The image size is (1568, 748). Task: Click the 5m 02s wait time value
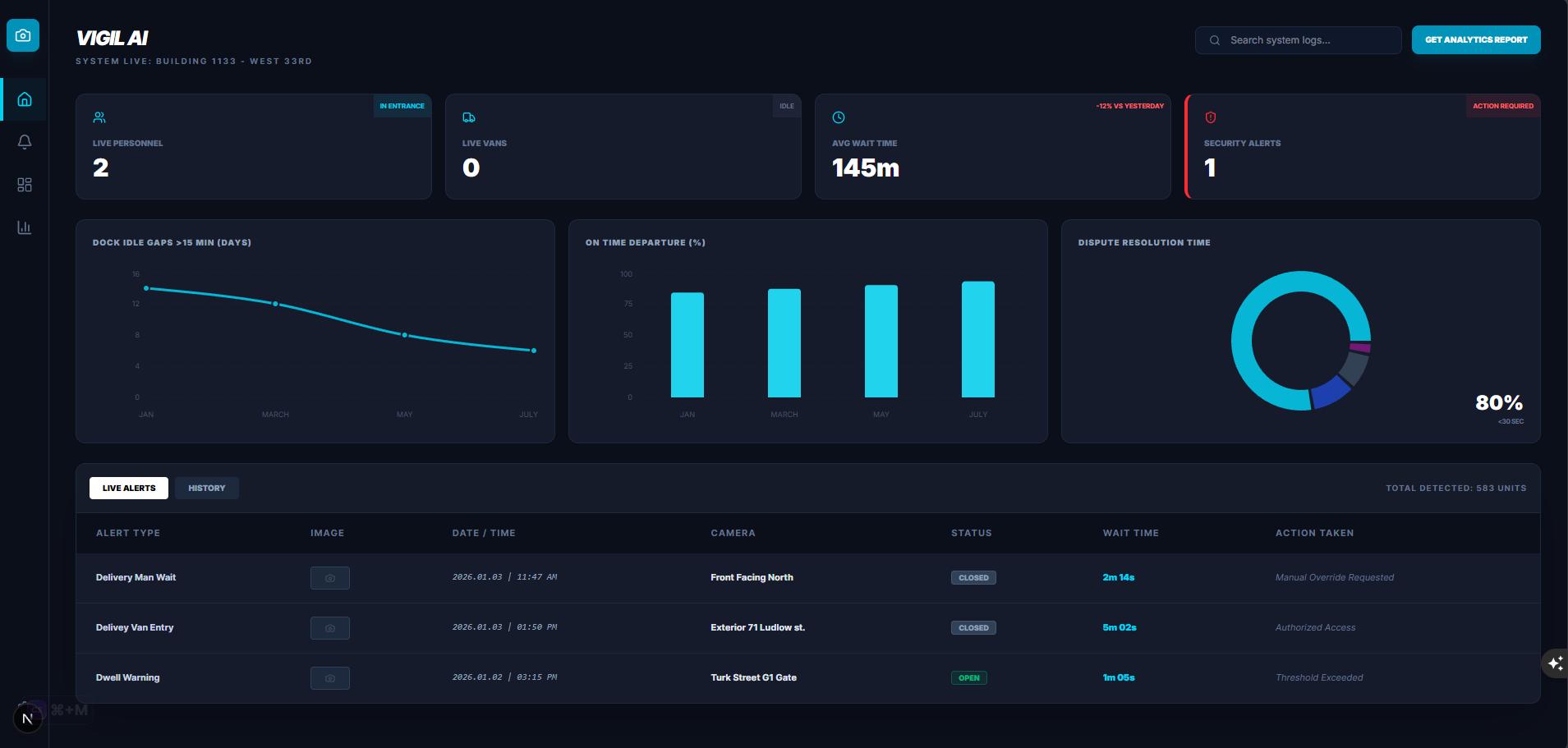click(x=1120, y=628)
